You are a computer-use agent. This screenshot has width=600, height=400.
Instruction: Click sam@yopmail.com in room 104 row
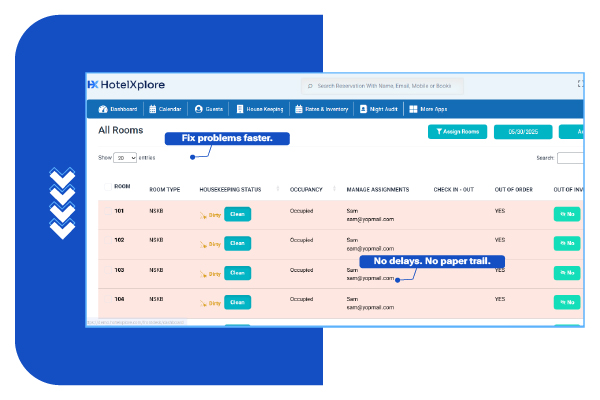(370, 307)
